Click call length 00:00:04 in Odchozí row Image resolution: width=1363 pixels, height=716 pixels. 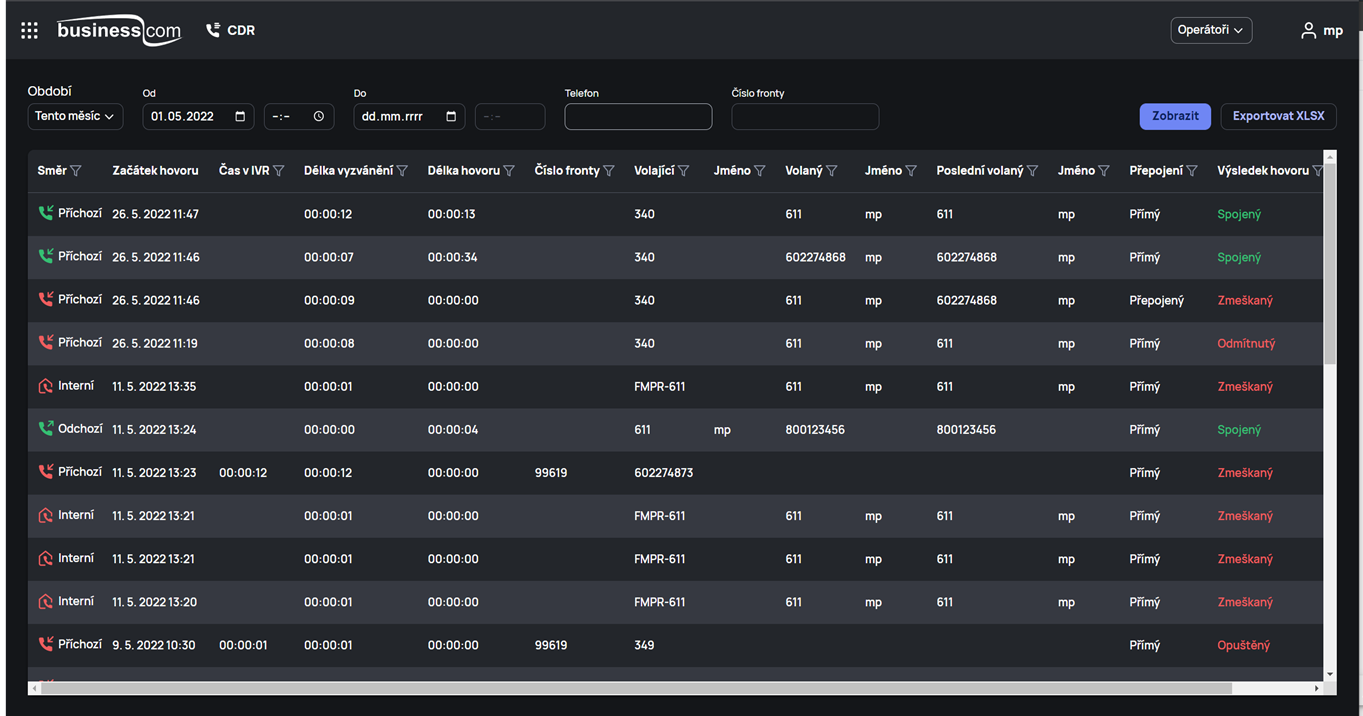453,429
